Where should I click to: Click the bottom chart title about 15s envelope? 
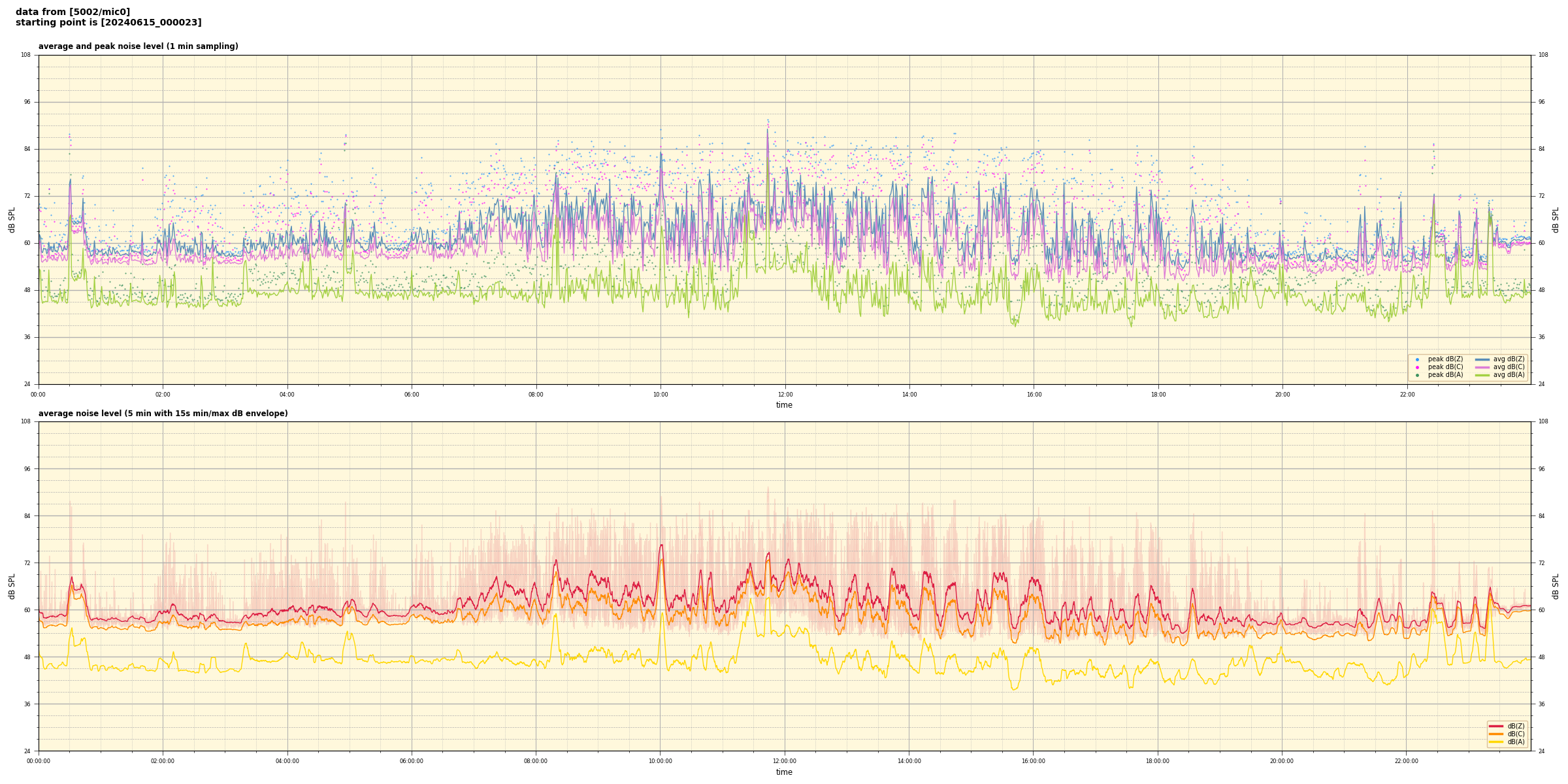pos(163,414)
